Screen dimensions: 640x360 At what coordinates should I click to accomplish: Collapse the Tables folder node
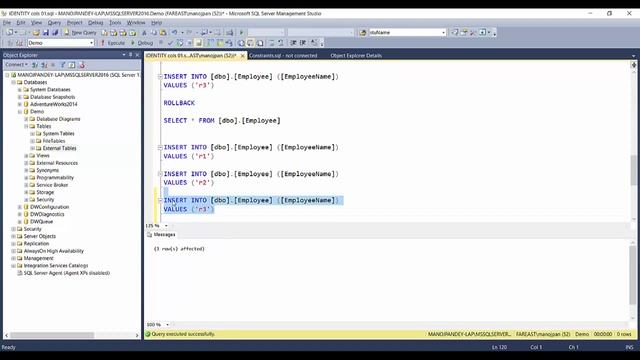point(26,126)
